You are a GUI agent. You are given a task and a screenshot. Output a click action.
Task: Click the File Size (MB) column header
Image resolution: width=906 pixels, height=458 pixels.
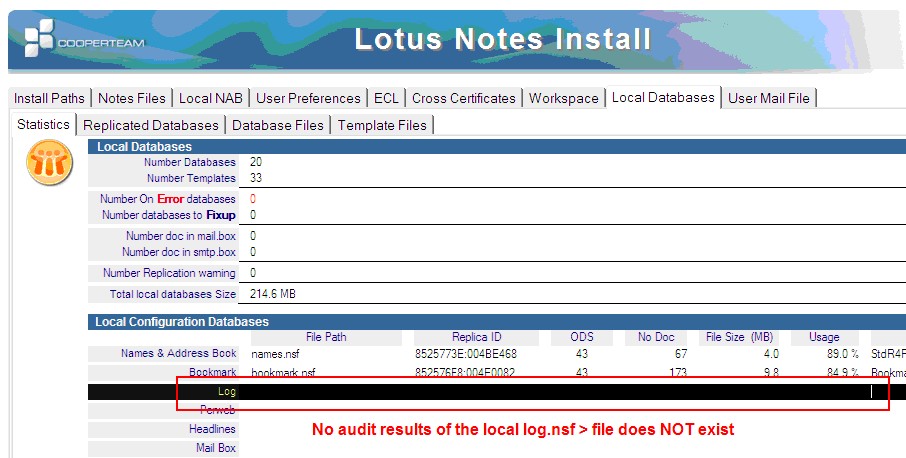[x=739, y=337]
